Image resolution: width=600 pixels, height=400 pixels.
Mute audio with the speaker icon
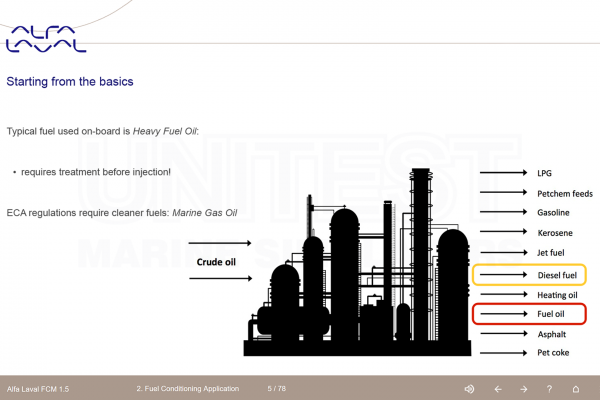coord(469,389)
